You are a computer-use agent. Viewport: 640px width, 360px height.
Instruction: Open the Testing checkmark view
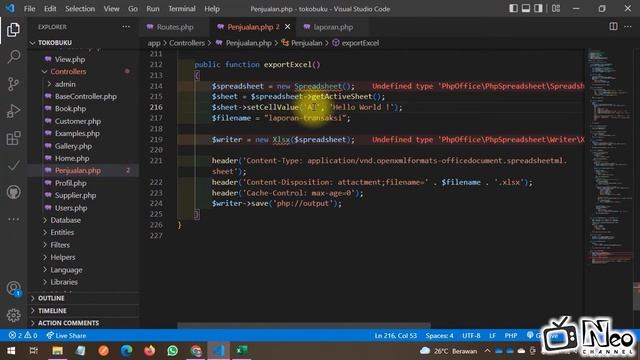click(13, 165)
